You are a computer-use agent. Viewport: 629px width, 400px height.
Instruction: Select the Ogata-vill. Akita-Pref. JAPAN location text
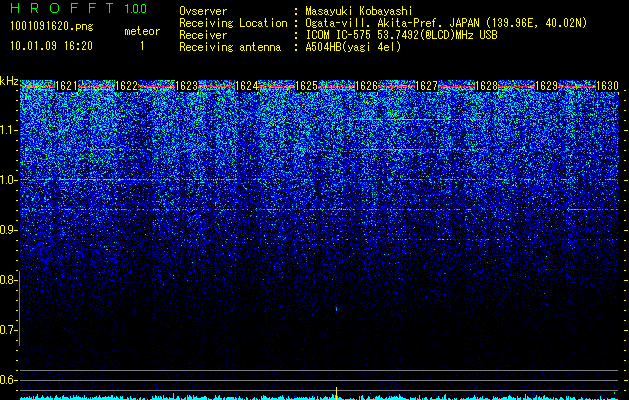coord(446,23)
